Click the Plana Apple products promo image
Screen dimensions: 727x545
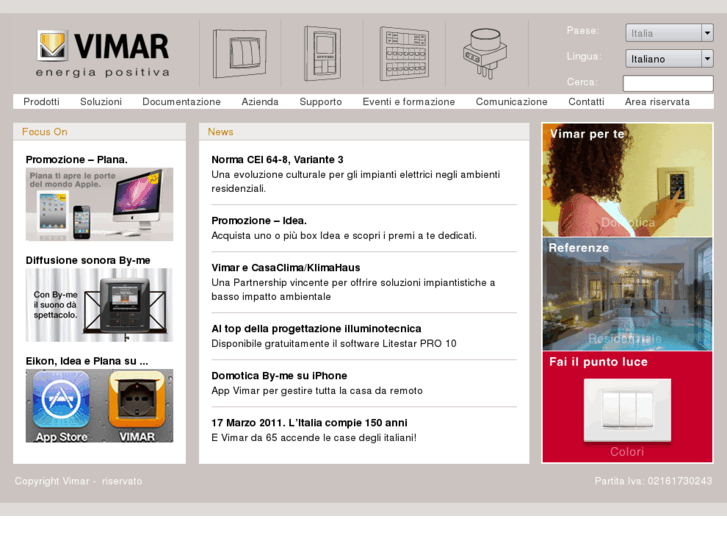point(99,205)
